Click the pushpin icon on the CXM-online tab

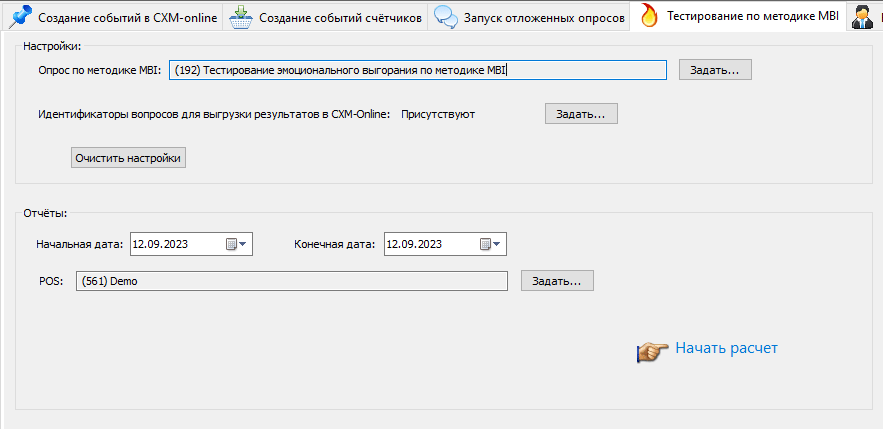coord(20,17)
